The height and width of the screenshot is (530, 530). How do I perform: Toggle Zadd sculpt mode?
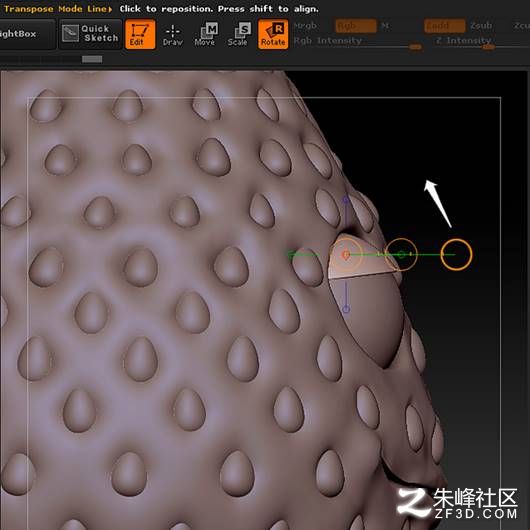tap(444, 26)
